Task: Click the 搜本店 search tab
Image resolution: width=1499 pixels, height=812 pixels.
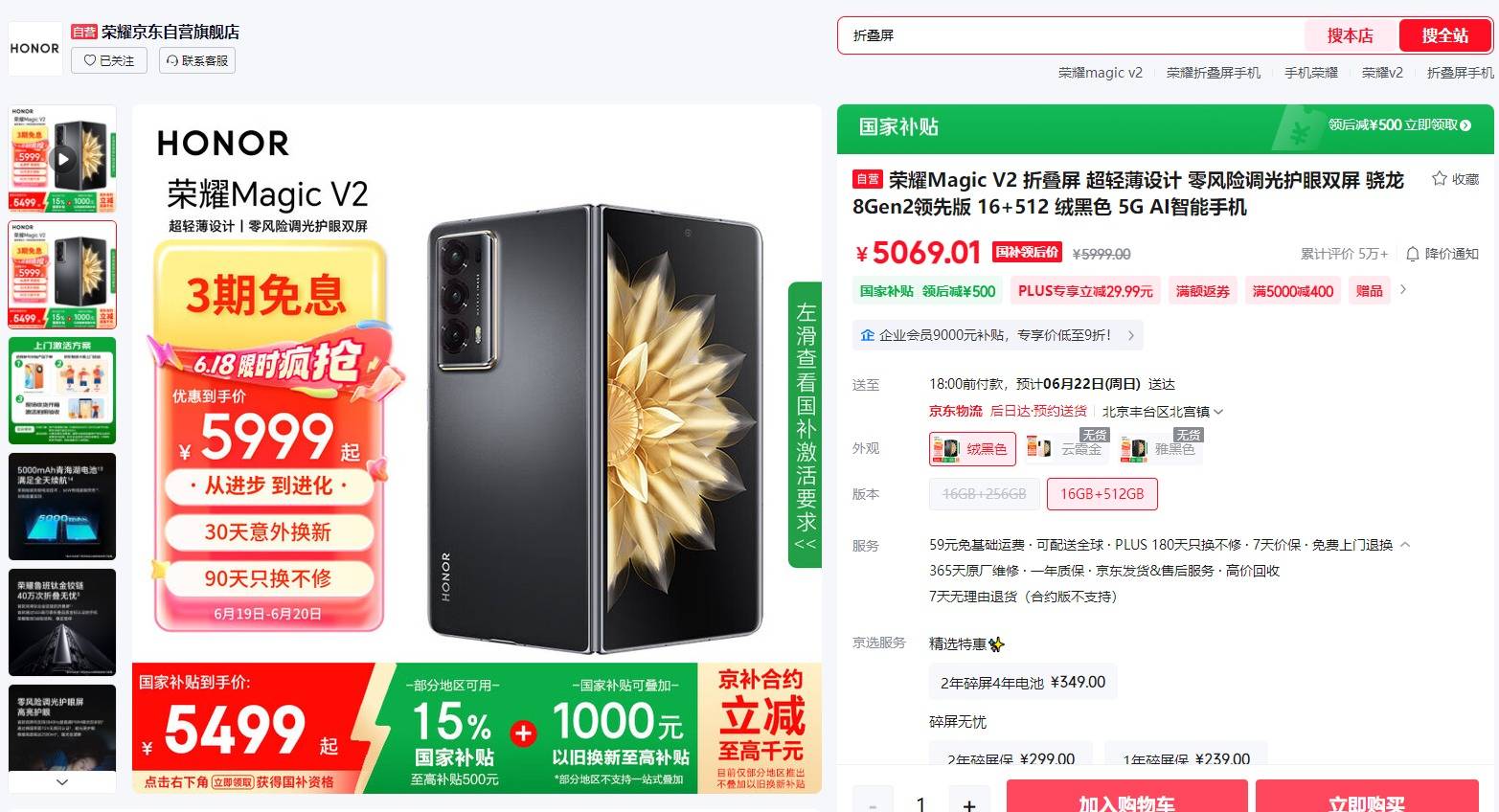Action: tap(1350, 35)
